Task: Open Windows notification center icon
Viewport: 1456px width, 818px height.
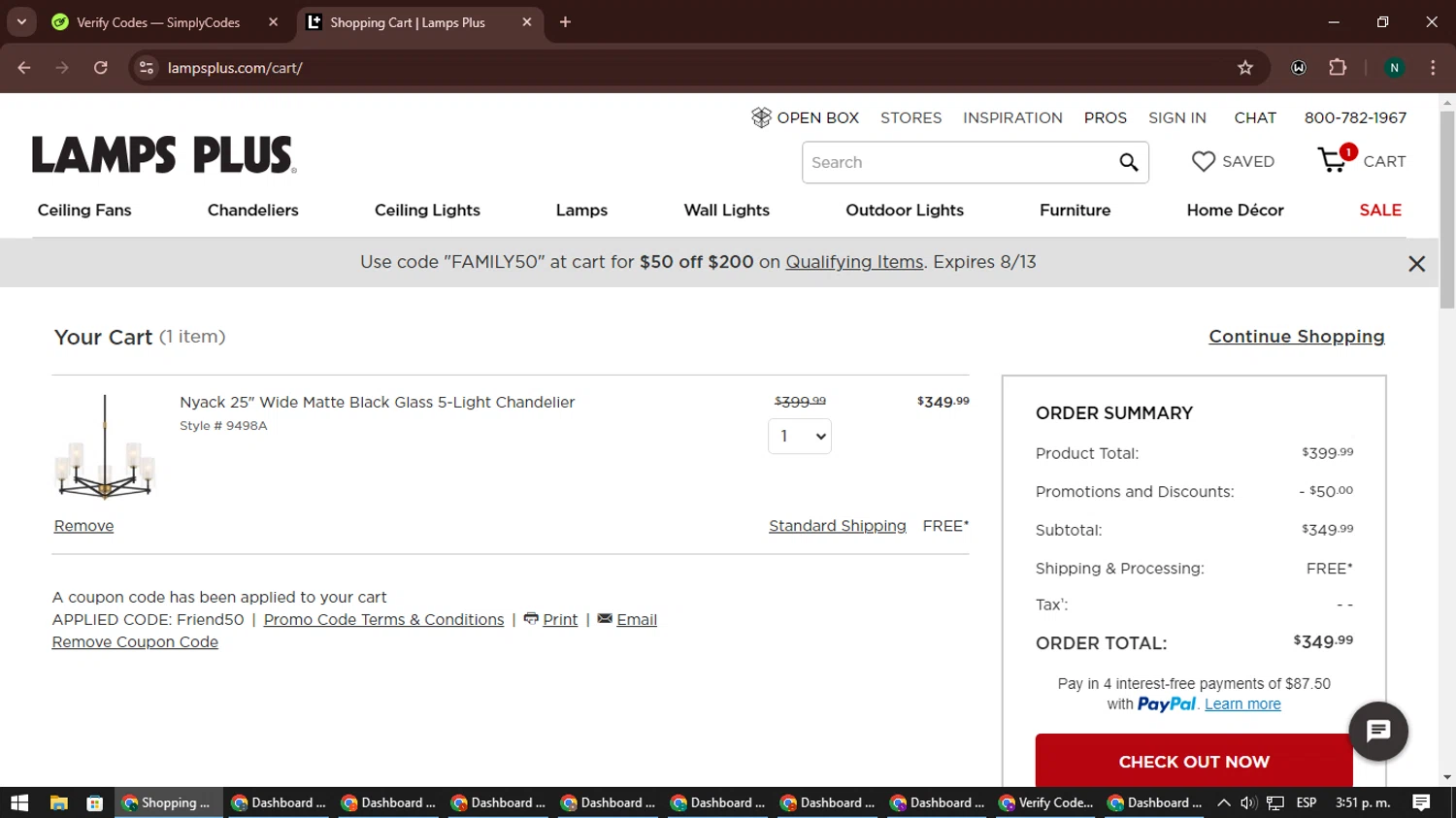Action: [x=1421, y=802]
